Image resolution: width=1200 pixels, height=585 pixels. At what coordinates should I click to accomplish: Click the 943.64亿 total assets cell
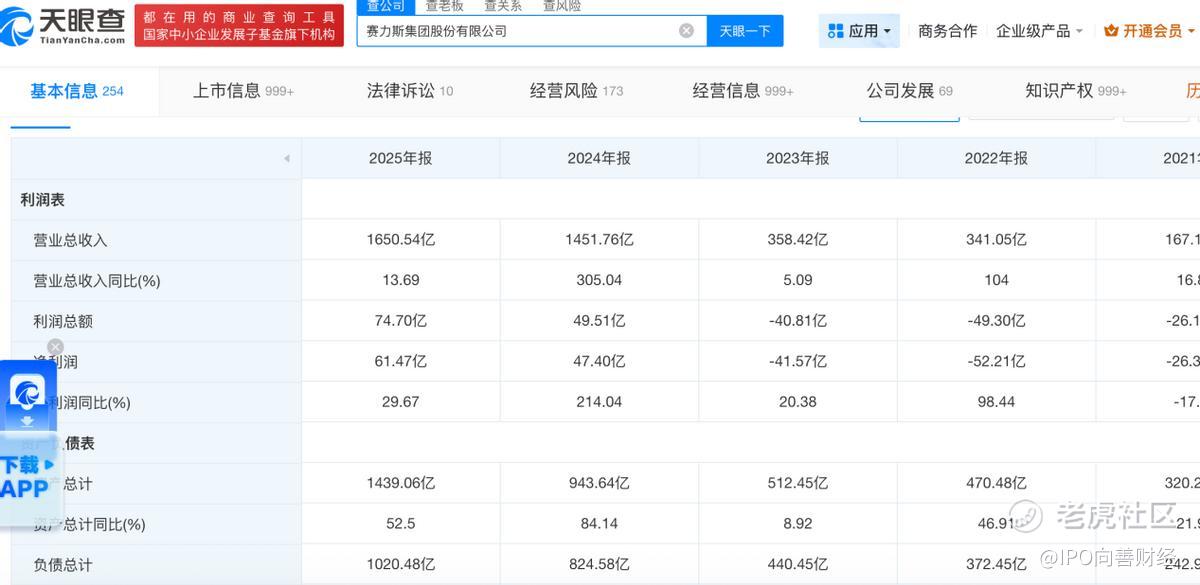[599, 483]
